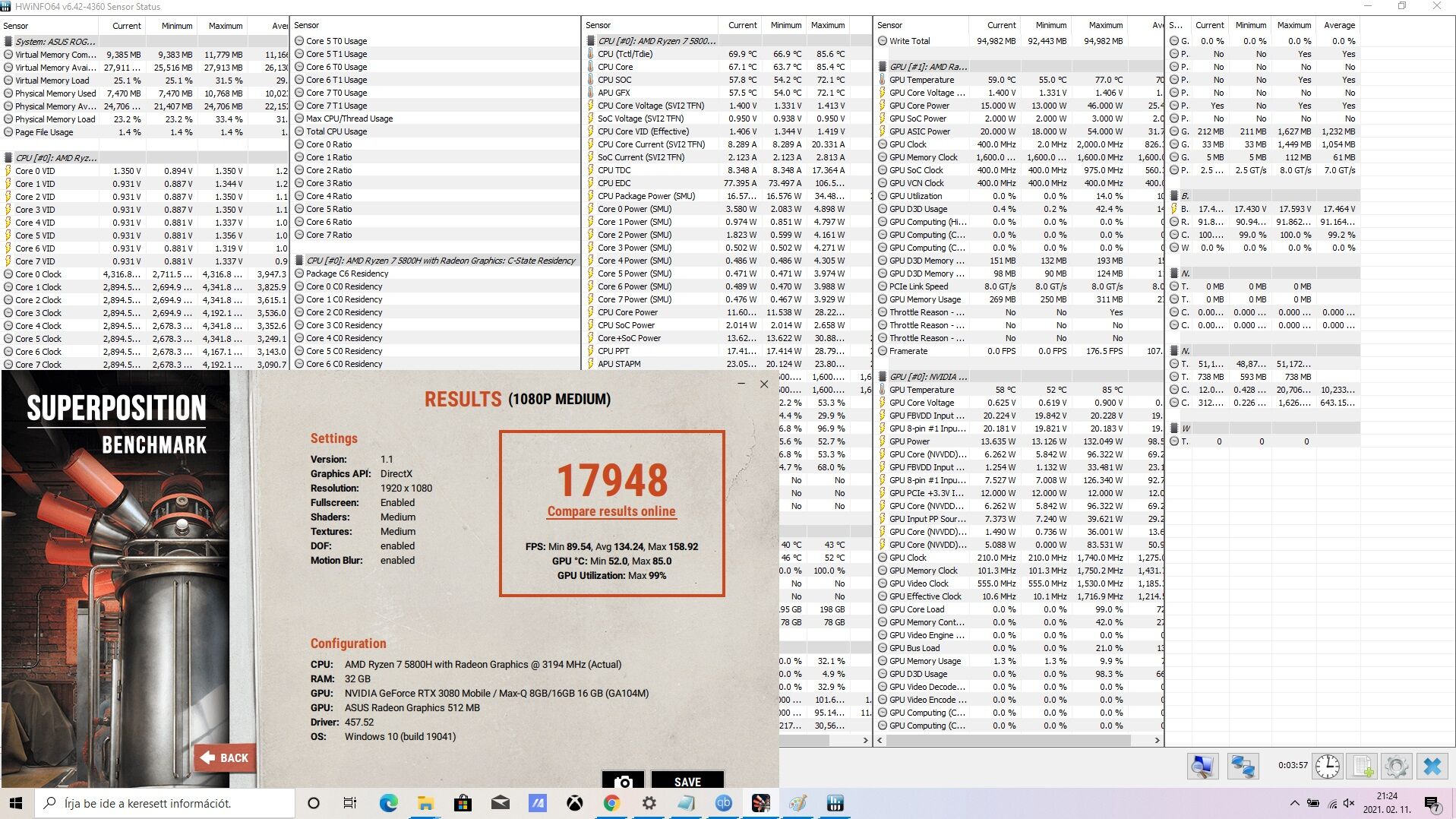Switch to HWiNFO taskbar icon
1456x819 pixels.
[x=835, y=803]
